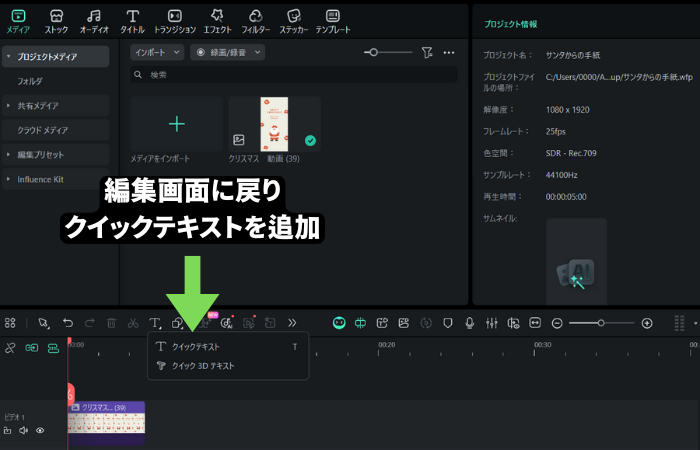This screenshot has height=450, width=700.
Task: Click the timeline zoom out minus button
Action: pos(557,323)
